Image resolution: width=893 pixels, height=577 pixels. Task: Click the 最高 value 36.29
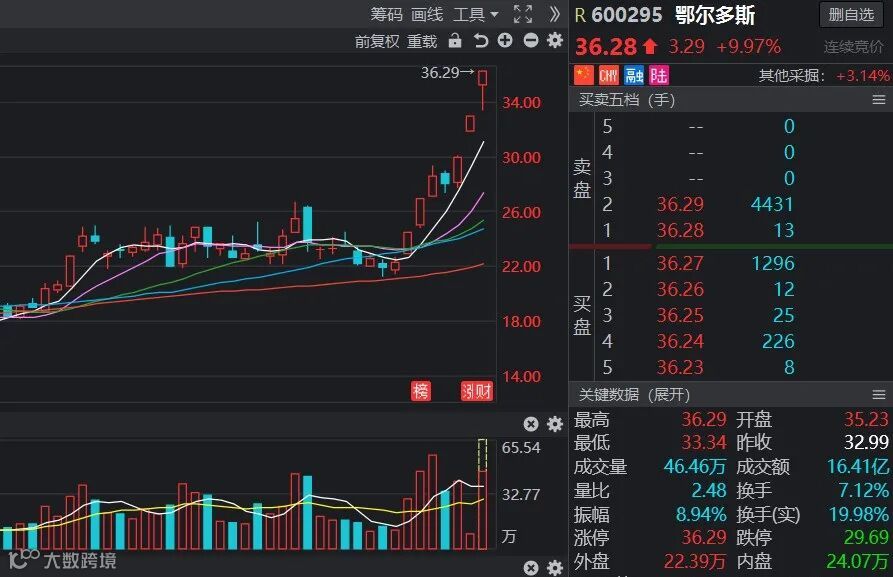tap(704, 420)
